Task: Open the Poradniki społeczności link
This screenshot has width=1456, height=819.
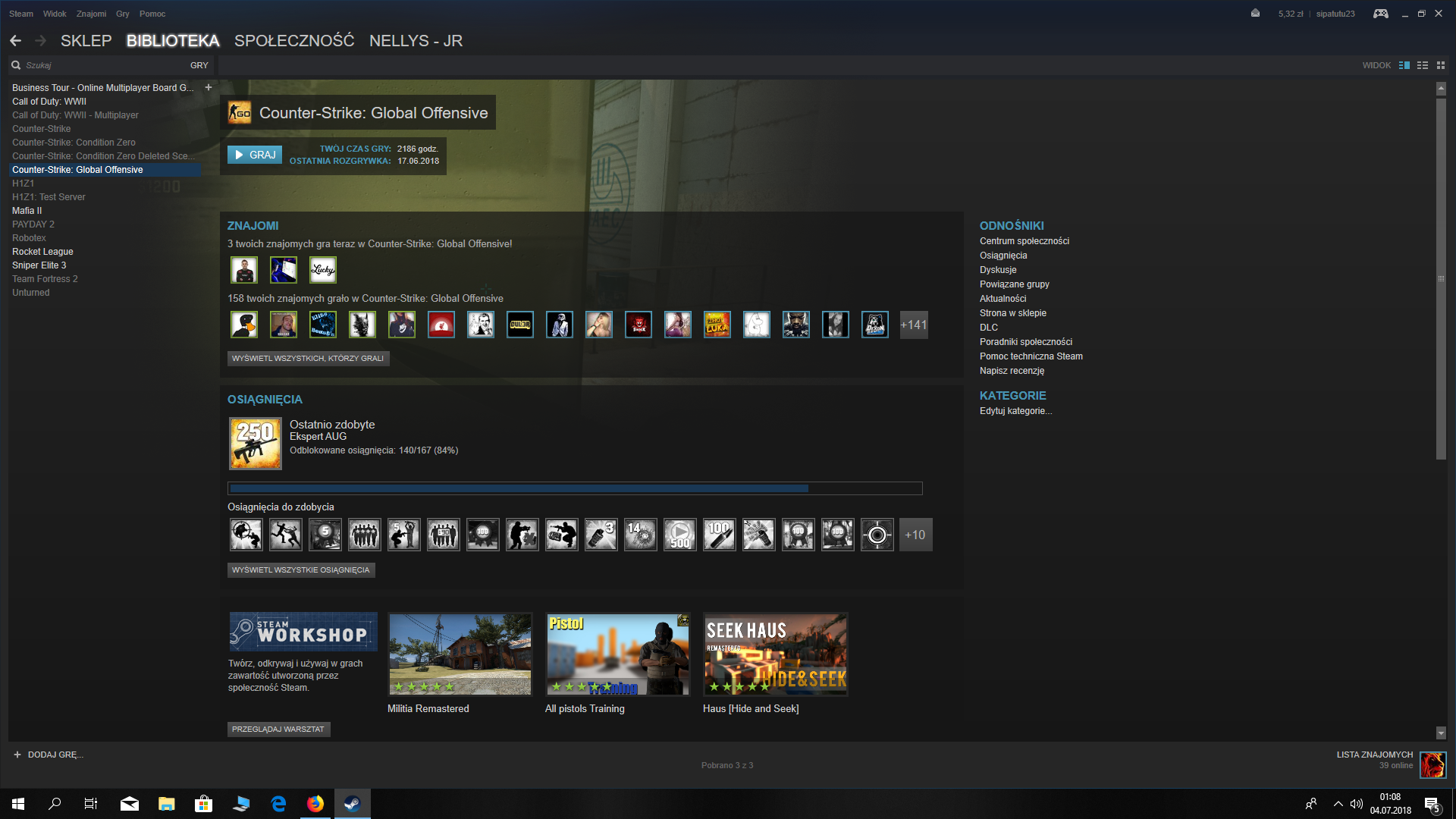Action: [x=1026, y=342]
